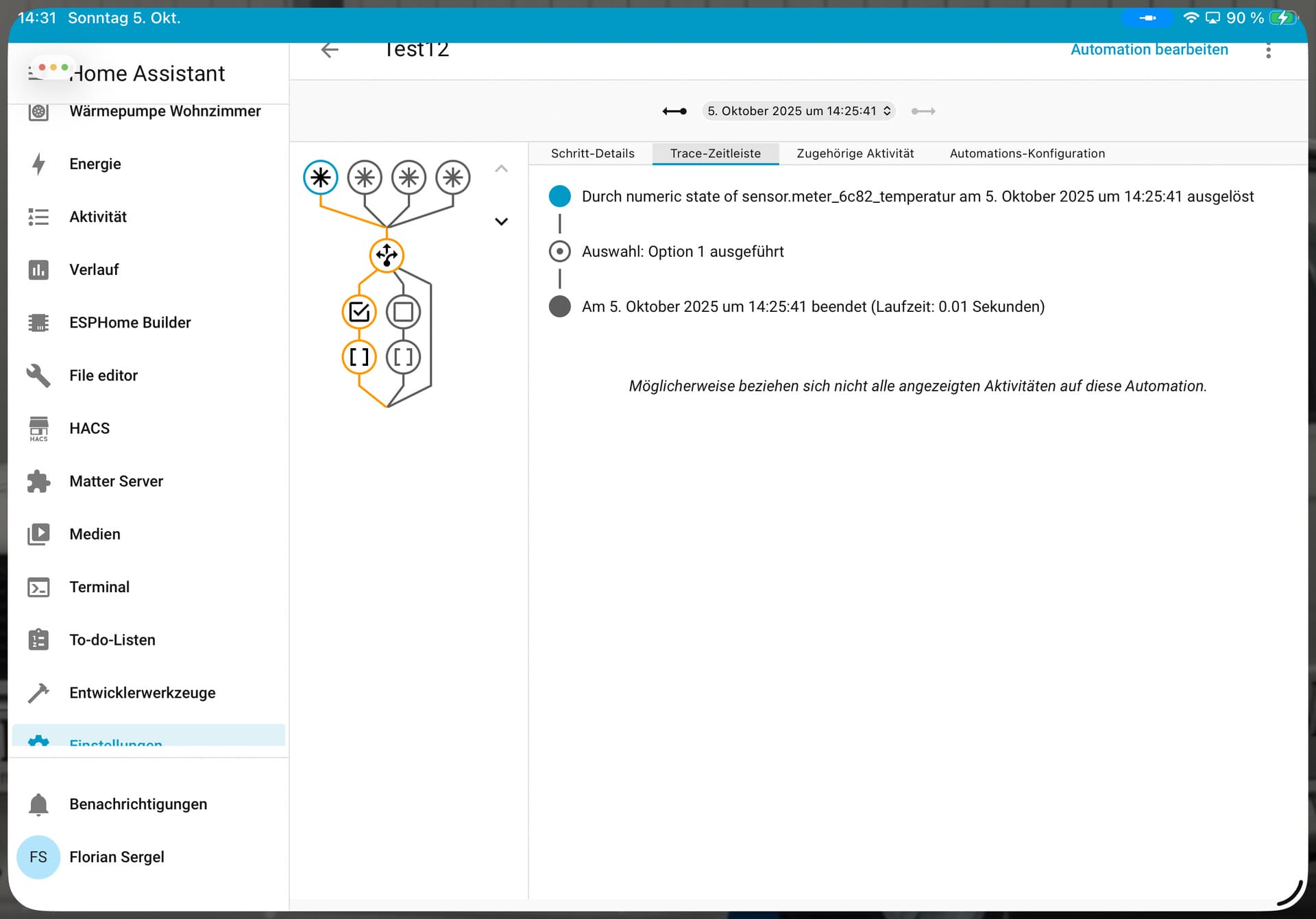This screenshot has height=919, width=1316.
Task: Go to the older trace with left arrow
Action: pyautogui.click(x=674, y=111)
